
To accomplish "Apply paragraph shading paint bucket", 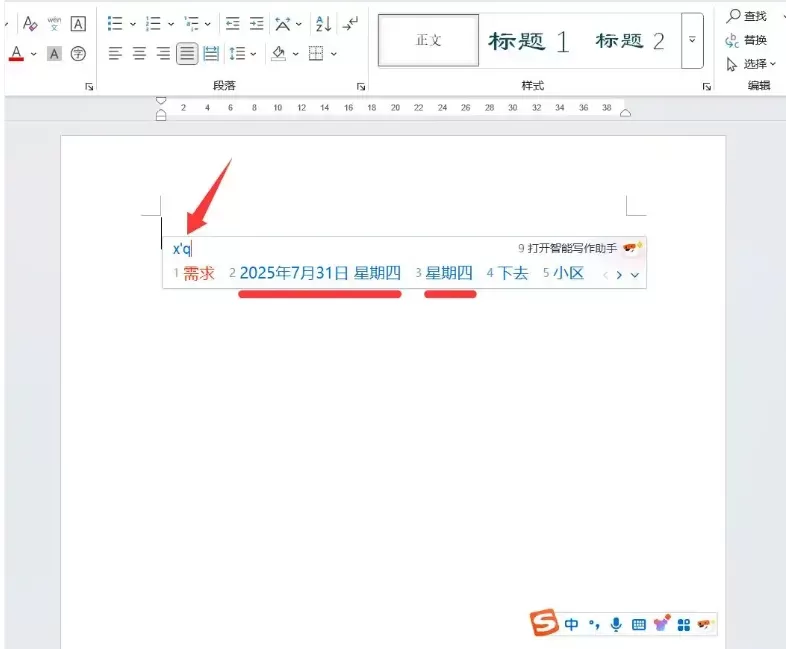I will 279,53.
